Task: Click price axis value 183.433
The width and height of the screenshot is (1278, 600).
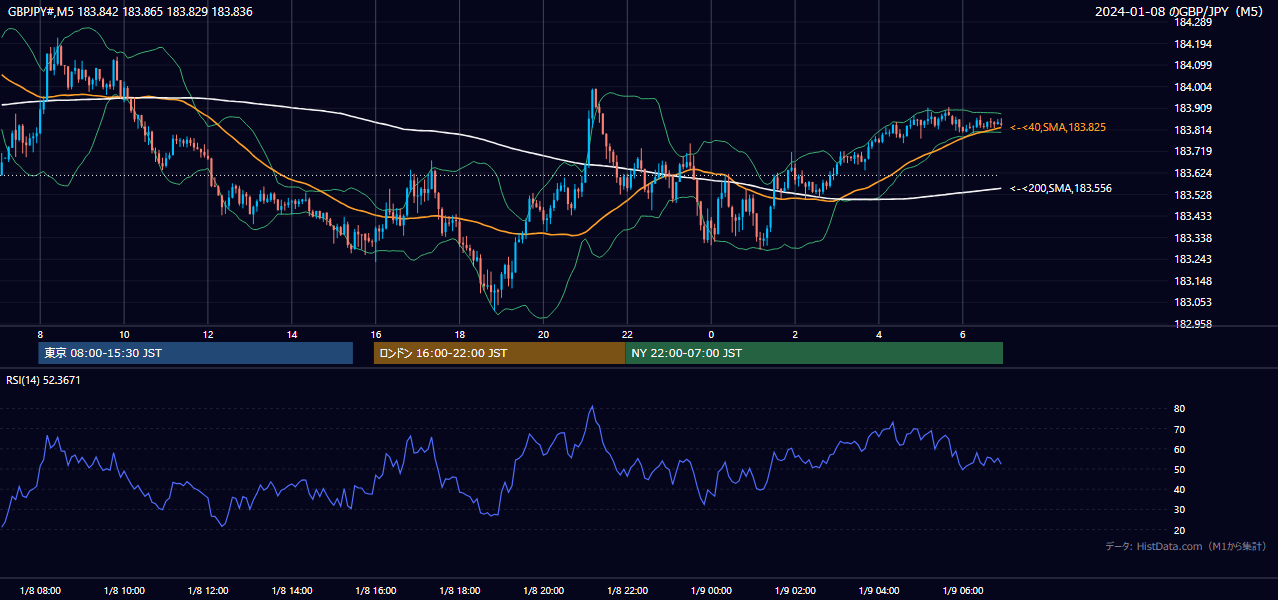Action: pos(1193,216)
